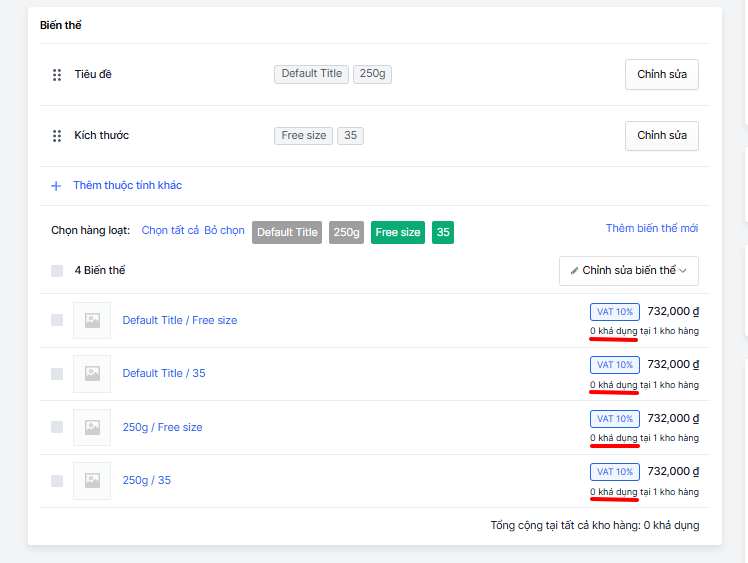Click image placeholder of 250g / 35
The image size is (748, 563).
[x=92, y=480]
